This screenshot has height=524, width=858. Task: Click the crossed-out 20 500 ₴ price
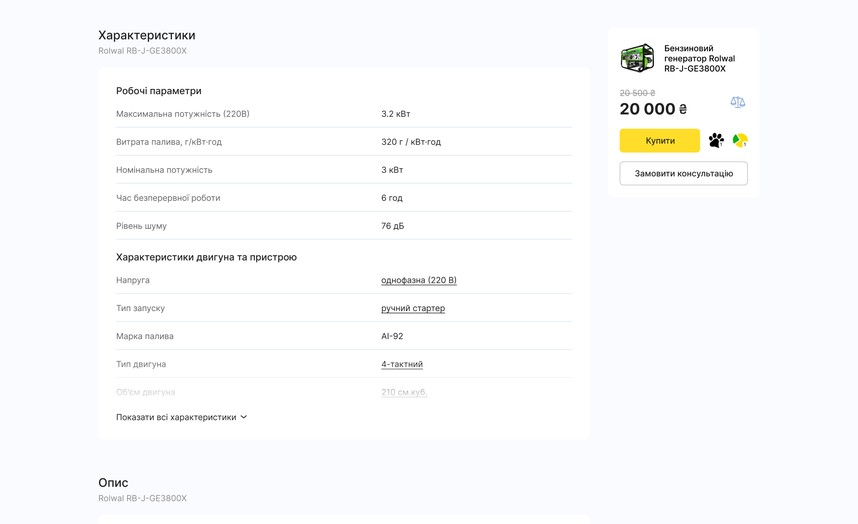point(637,93)
